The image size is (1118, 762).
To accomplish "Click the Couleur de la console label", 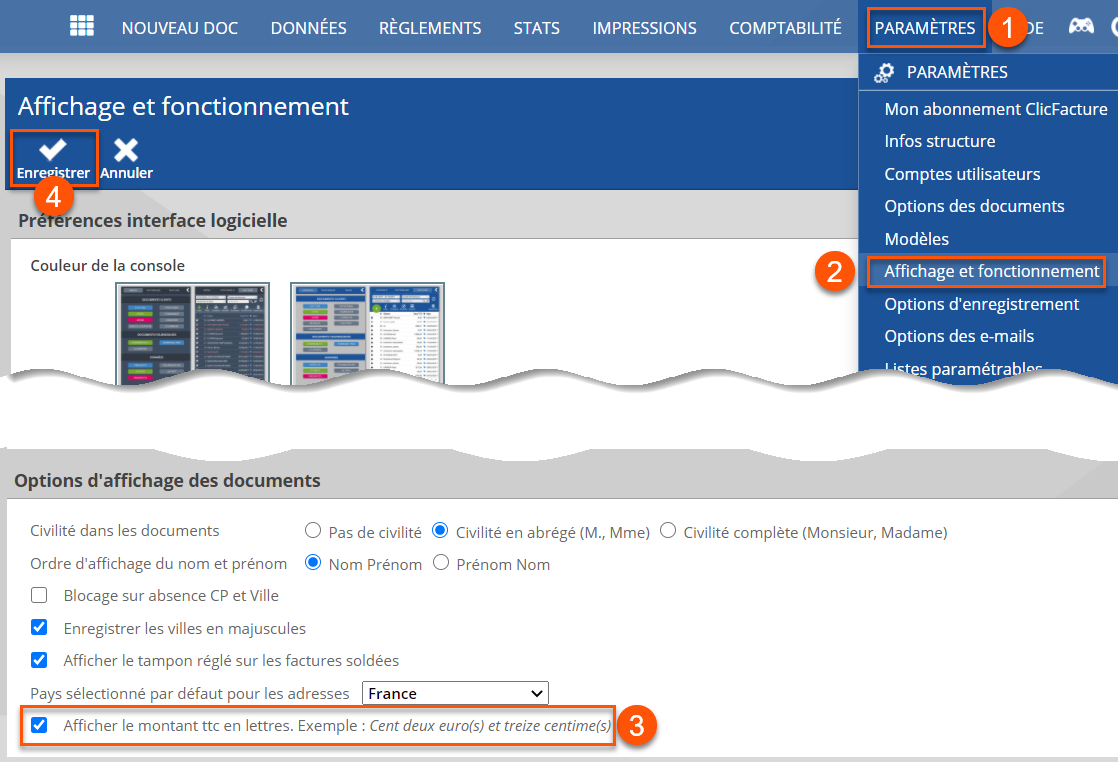I will [108, 266].
